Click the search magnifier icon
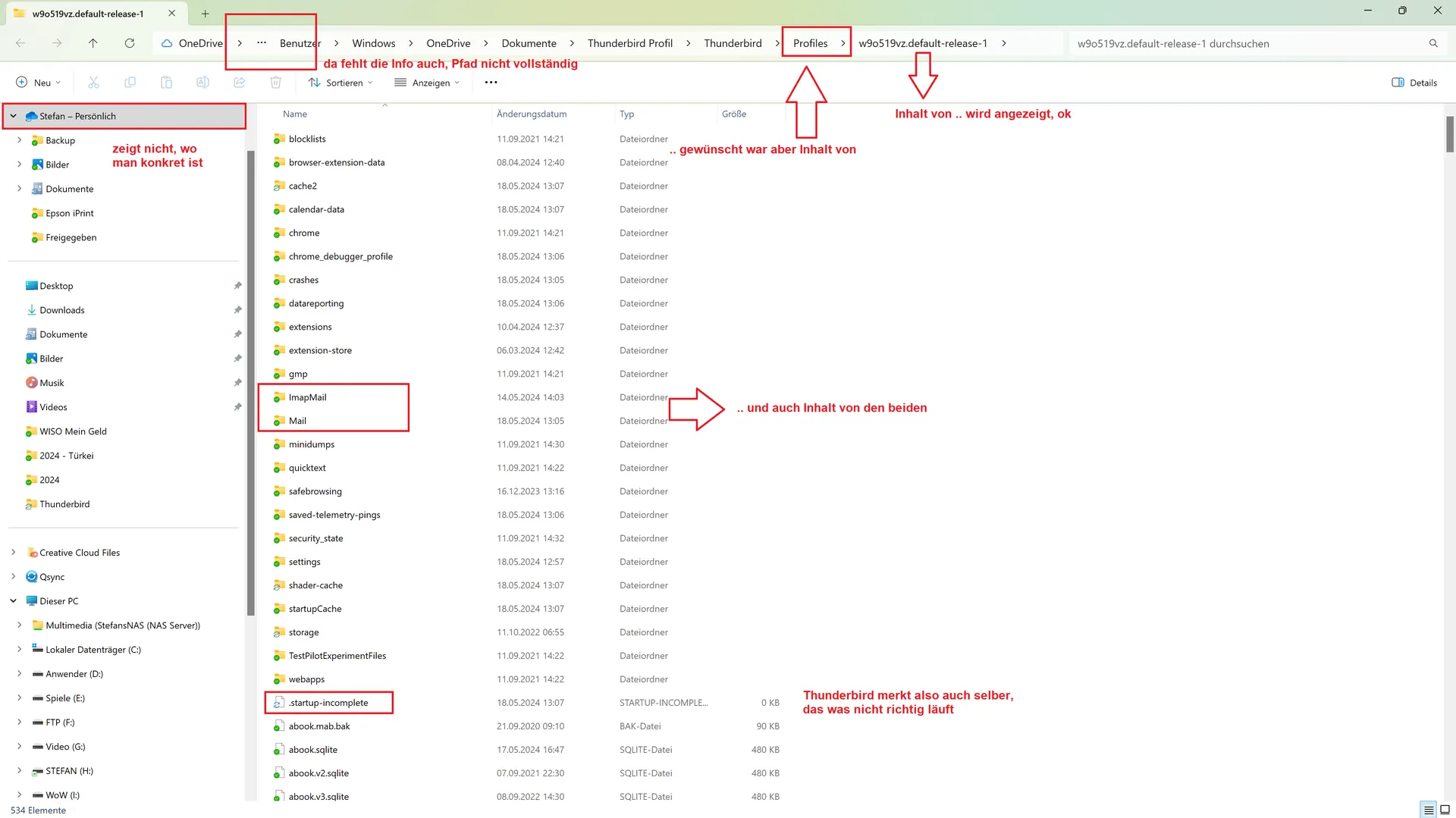The height and width of the screenshot is (818, 1456). pyautogui.click(x=1433, y=43)
